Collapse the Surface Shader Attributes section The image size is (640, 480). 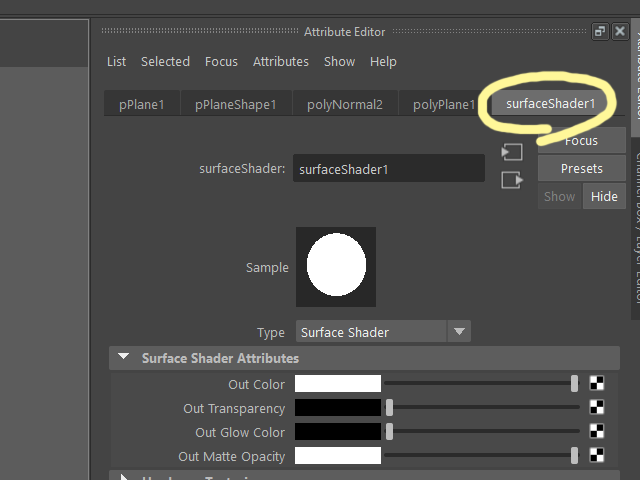pos(123,357)
